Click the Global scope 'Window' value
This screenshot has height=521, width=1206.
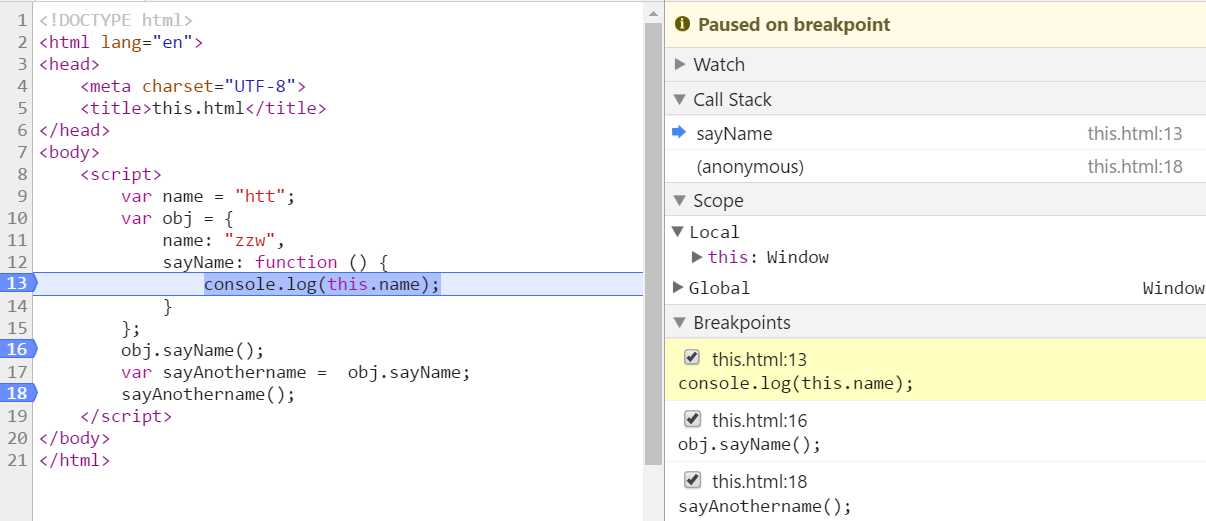(1174, 288)
